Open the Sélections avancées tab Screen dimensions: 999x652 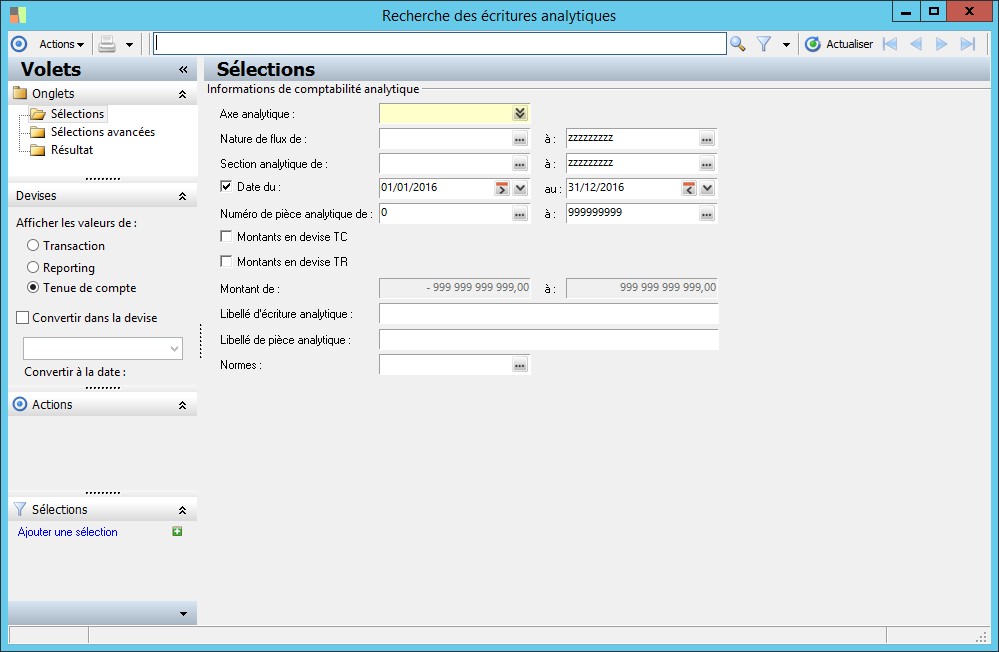pyautogui.click(x=103, y=132)
